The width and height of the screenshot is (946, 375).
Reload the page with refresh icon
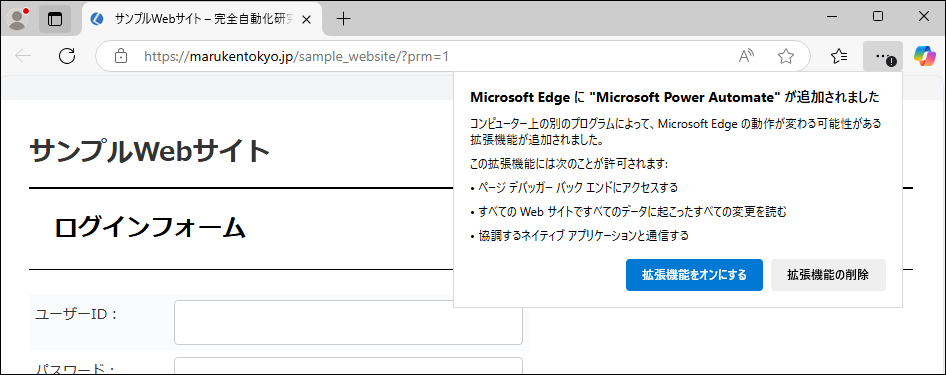point(67,56)
